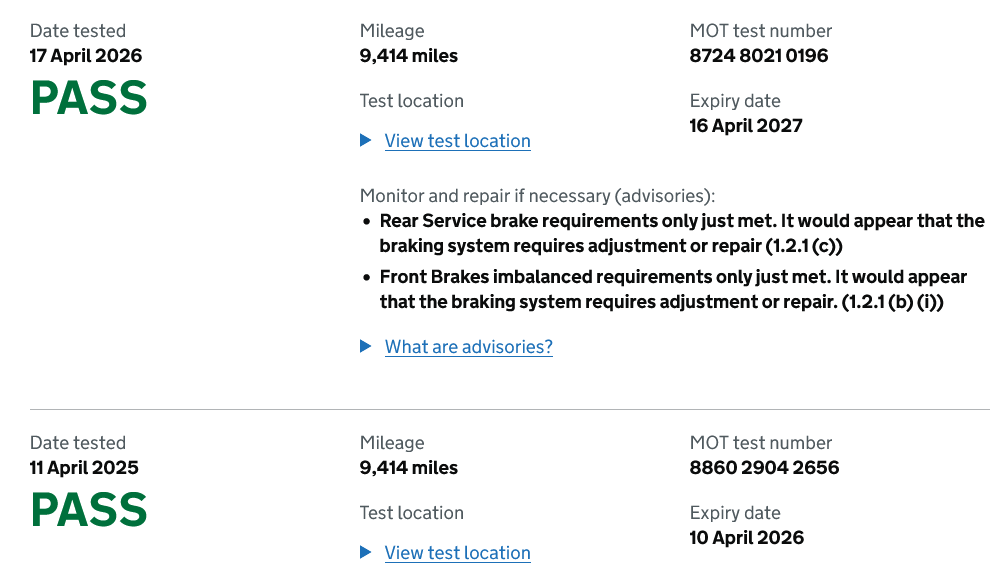The image size is (1005, 582).
Task: Click the blue triangle beside the first View test location
Action: click(365, 140)
